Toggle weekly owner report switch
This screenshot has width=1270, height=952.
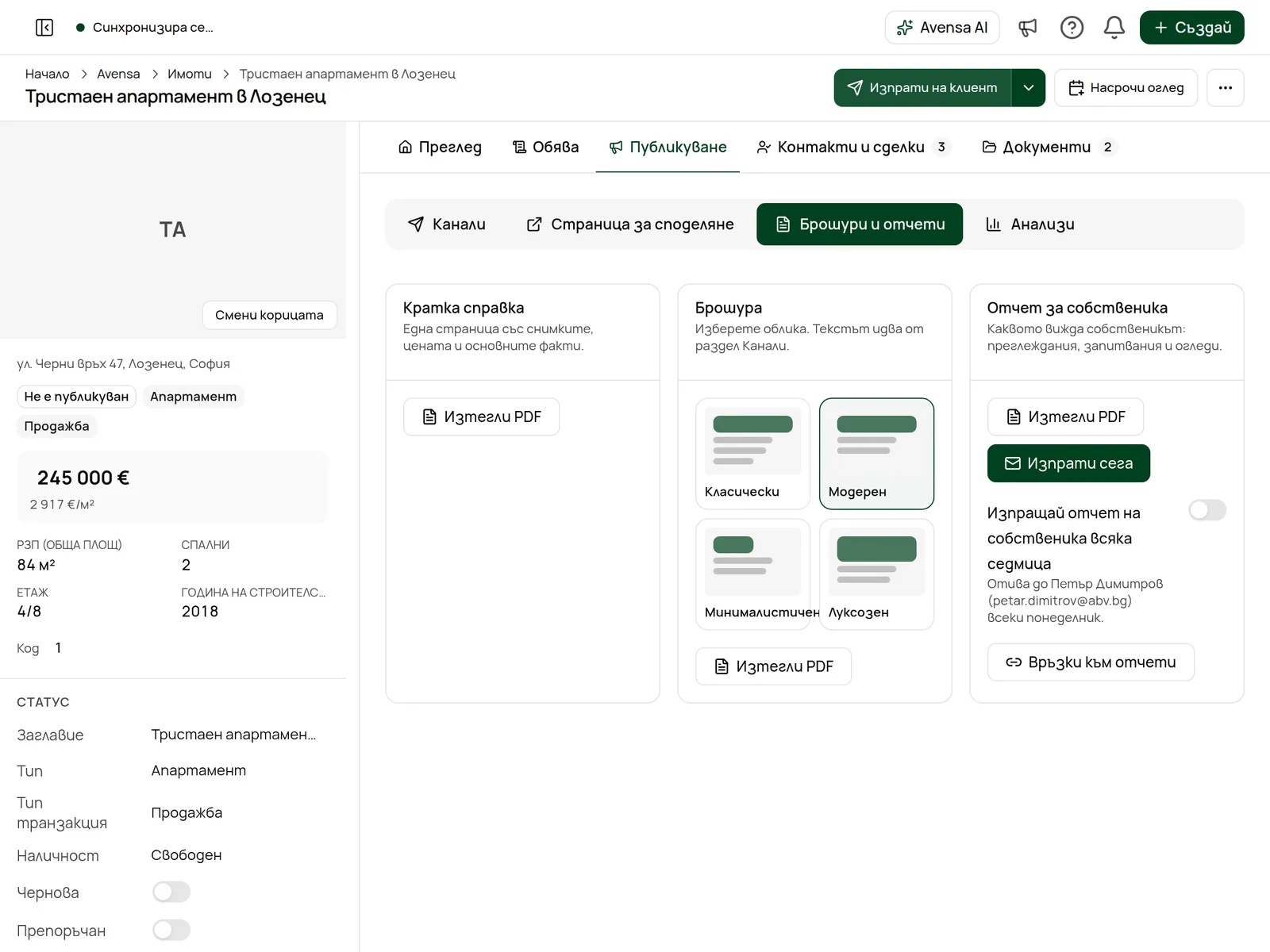1207,510
